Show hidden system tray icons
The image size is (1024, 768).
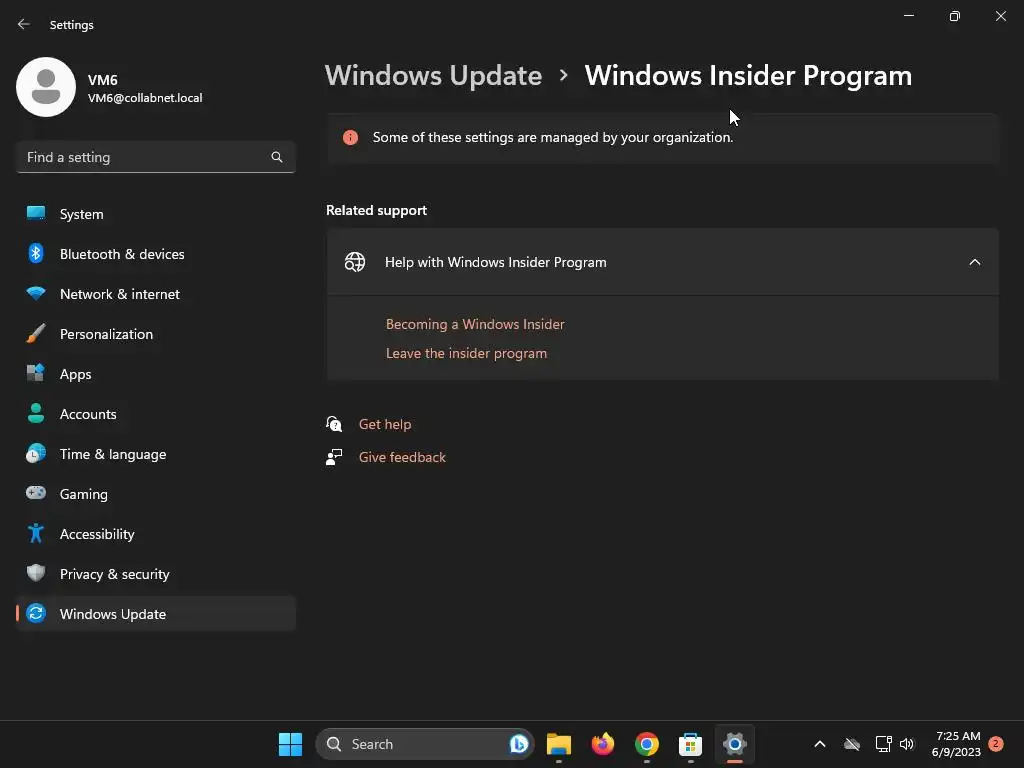[x=820, y=744]
